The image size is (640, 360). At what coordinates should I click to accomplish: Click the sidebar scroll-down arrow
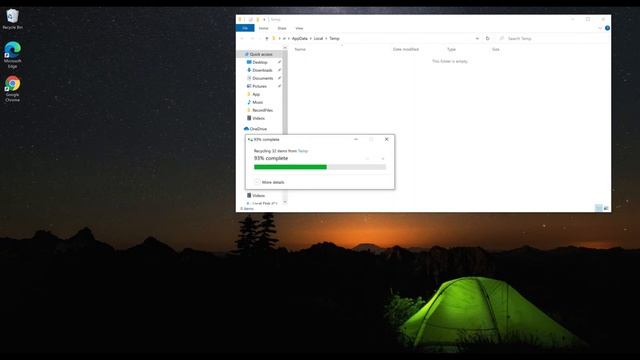(x=285, y=202)
